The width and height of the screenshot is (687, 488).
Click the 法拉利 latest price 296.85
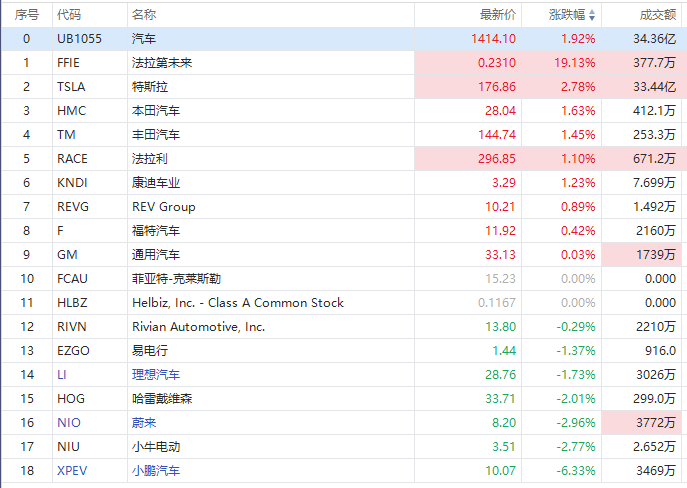click(495, 158)
